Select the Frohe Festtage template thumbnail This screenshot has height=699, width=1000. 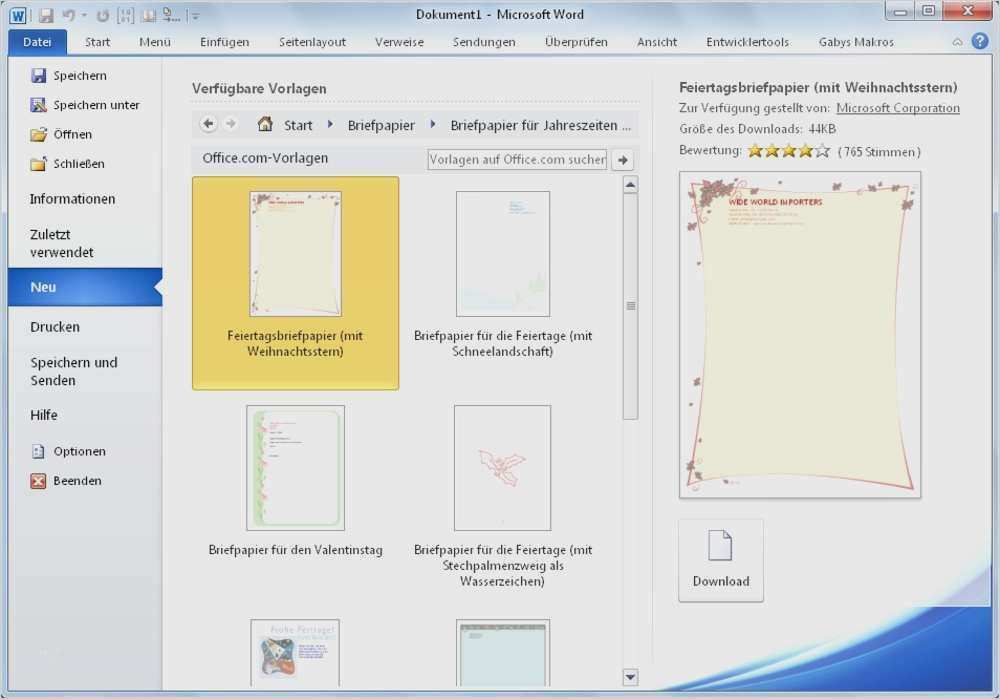[295, 653]
